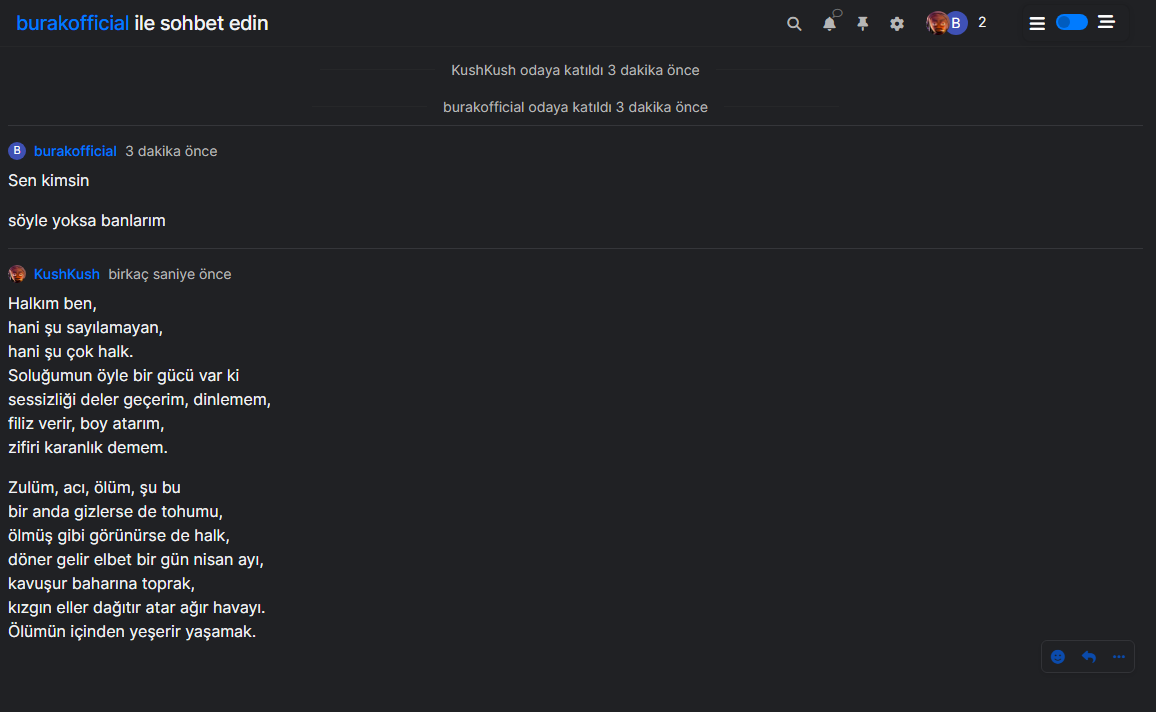Add an emoji reaction to KushKush's message
Viewport: 1156px width, 712px height.
pos(1058,656)
